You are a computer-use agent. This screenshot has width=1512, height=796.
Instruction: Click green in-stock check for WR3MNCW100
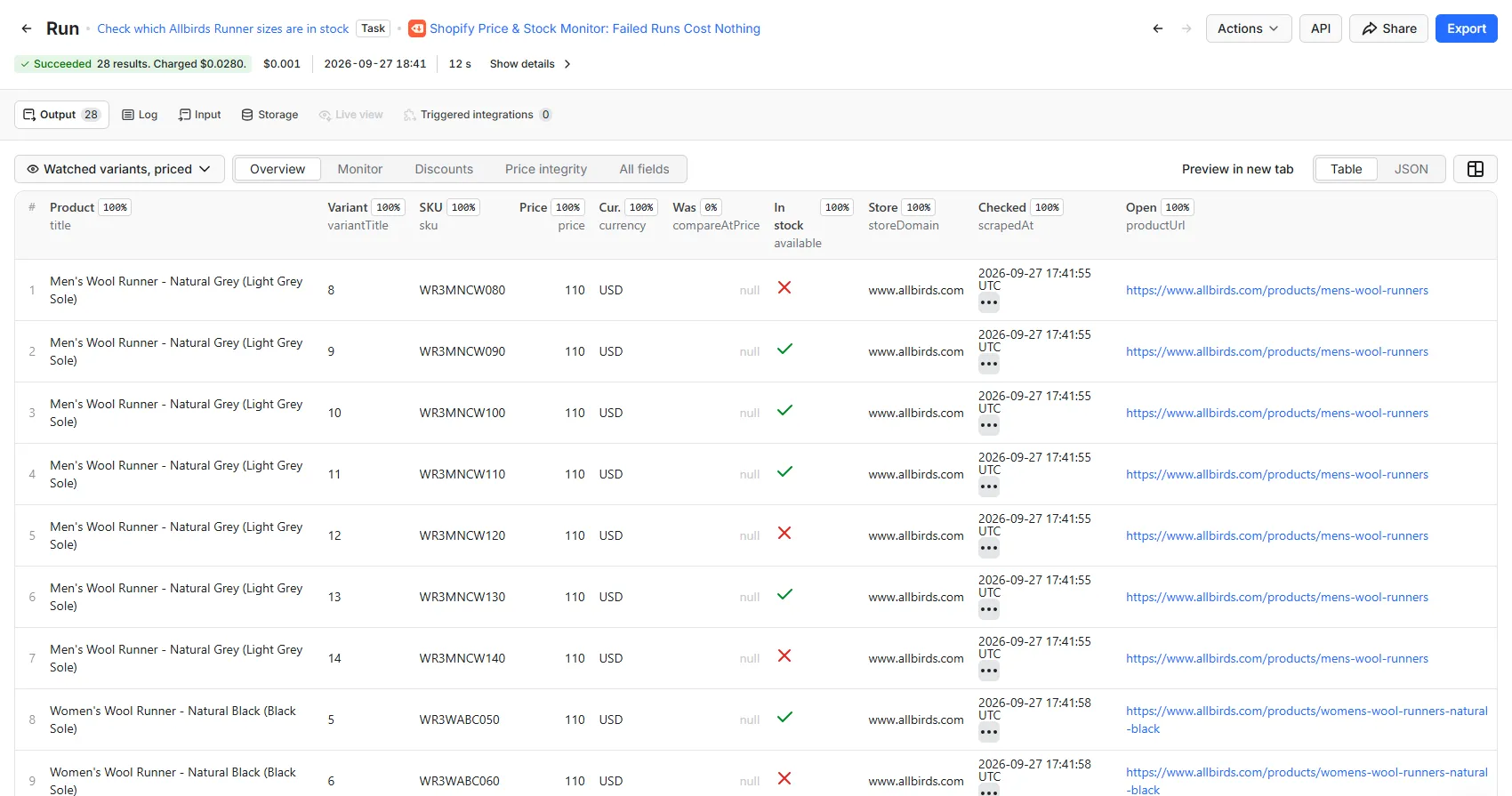(x=784, y=410)
